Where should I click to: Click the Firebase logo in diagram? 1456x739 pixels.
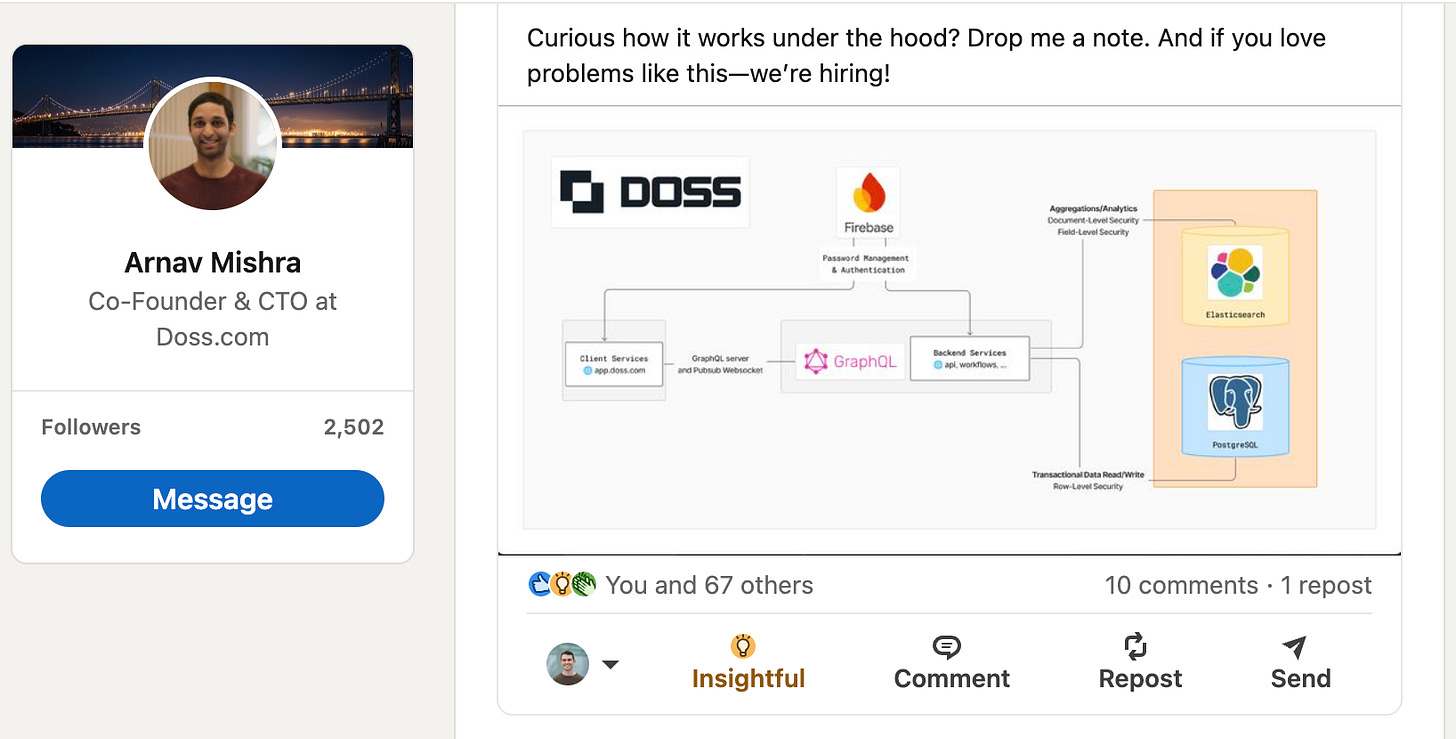pos(868,203)
